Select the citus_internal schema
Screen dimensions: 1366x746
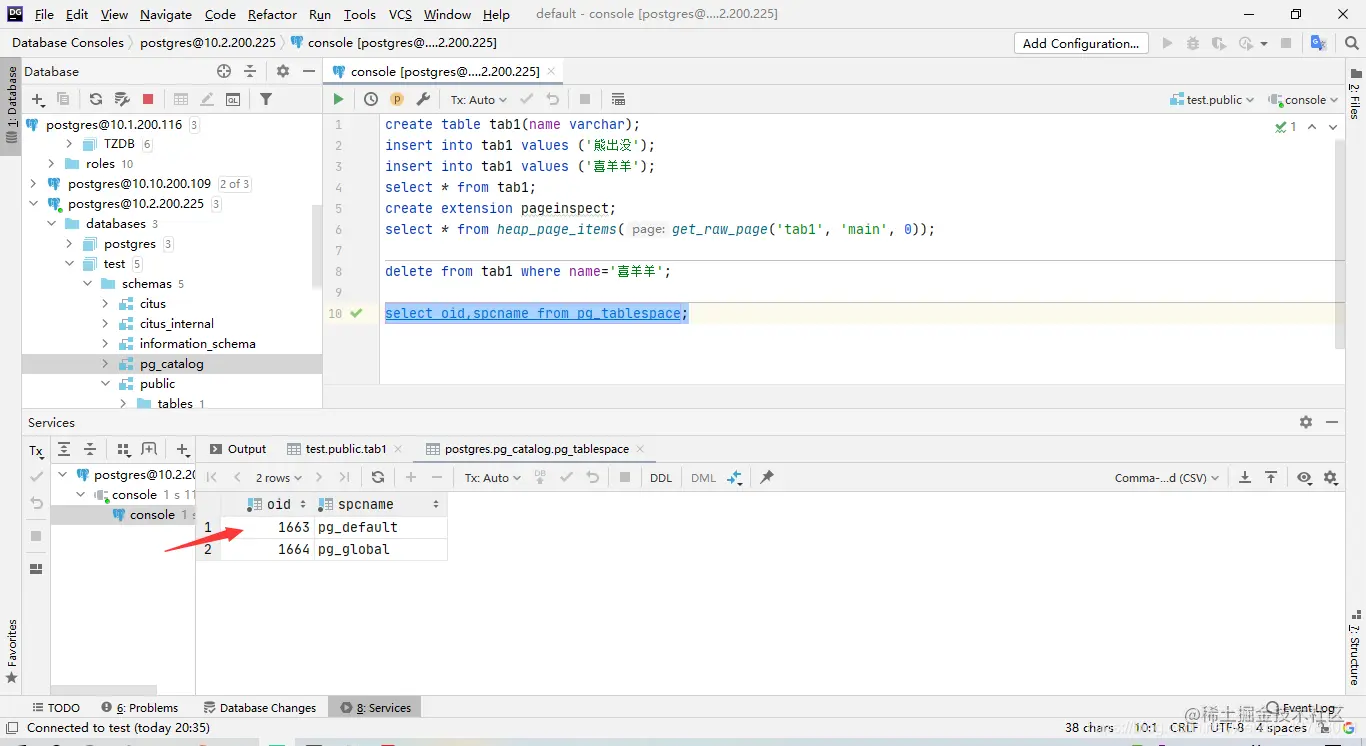(176, 323)
